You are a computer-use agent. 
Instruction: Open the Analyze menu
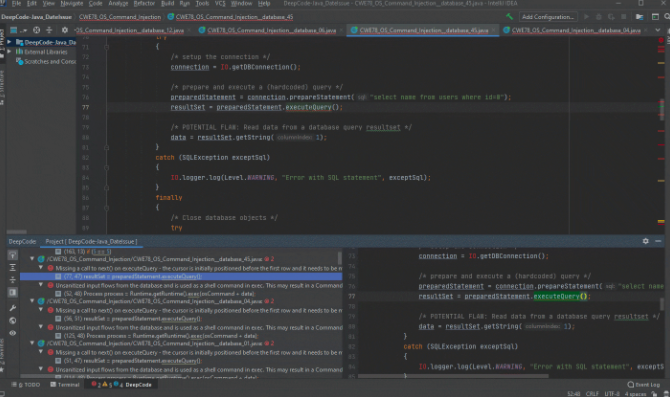pos(118,3)
